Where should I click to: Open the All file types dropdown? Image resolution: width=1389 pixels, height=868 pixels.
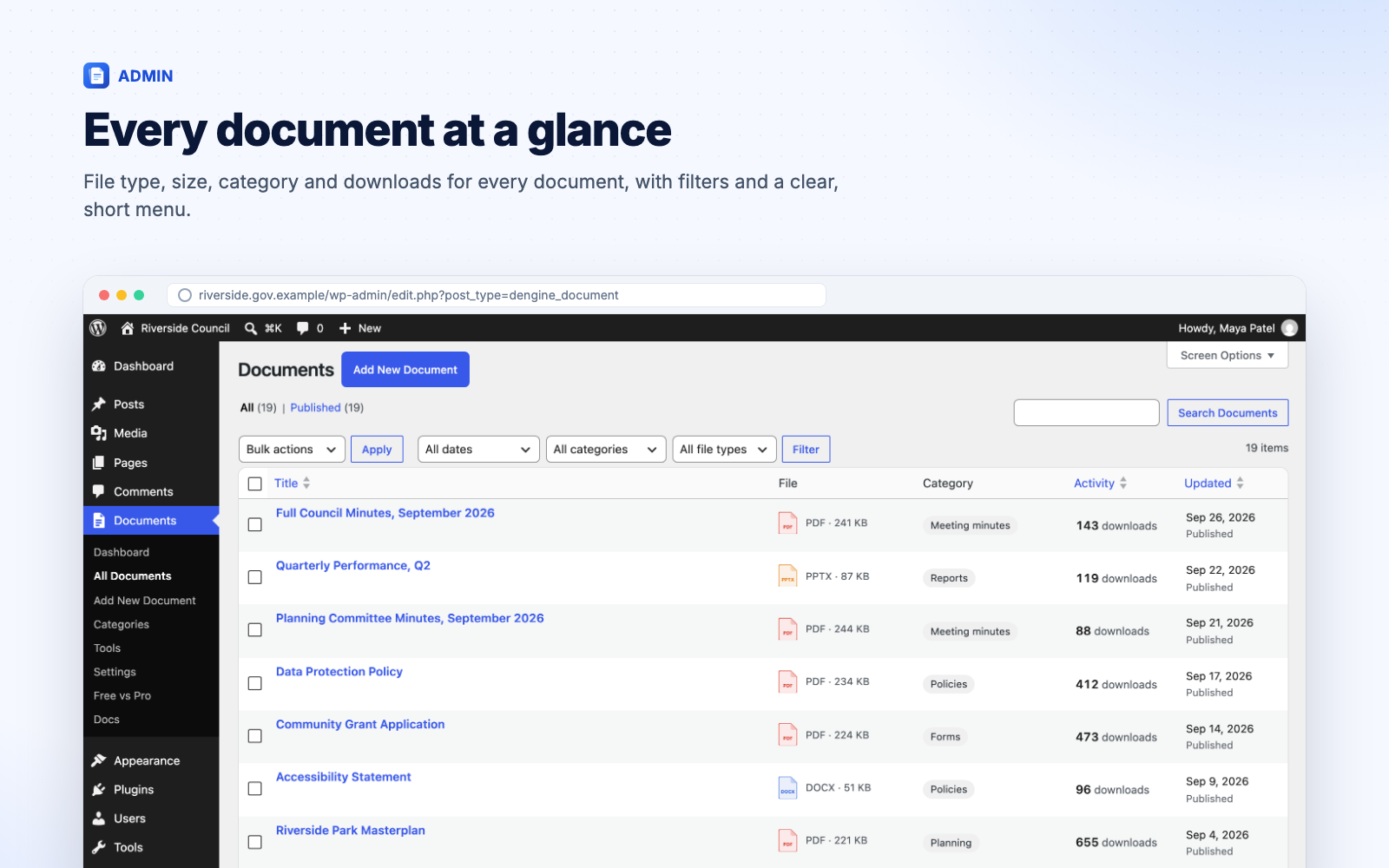[724, 450]
